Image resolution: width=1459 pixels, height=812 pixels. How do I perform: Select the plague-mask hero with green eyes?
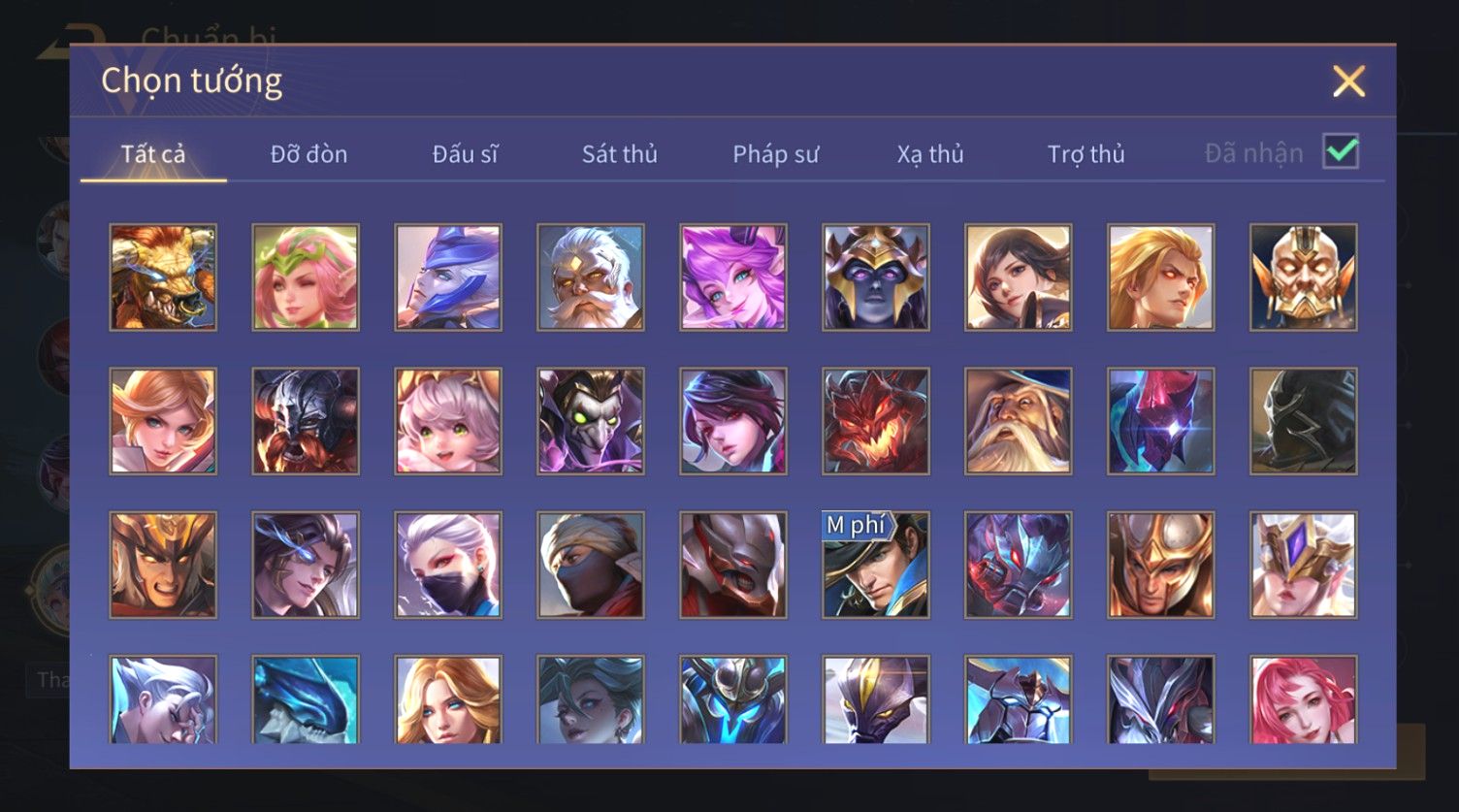tap(591, 421)
